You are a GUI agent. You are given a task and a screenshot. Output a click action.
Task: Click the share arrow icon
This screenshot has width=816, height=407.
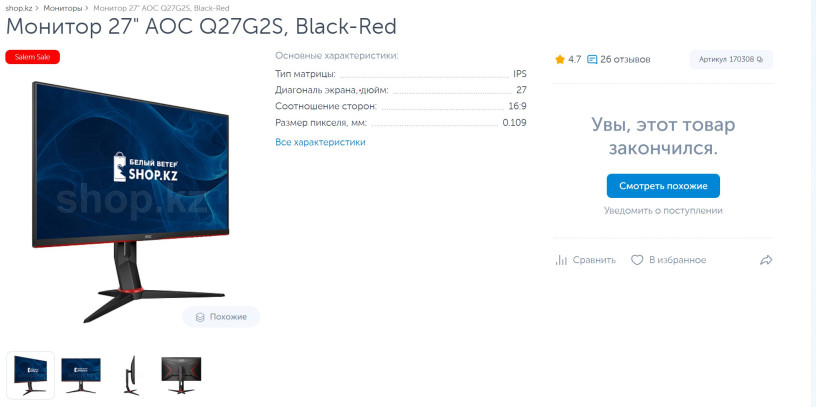766,260
